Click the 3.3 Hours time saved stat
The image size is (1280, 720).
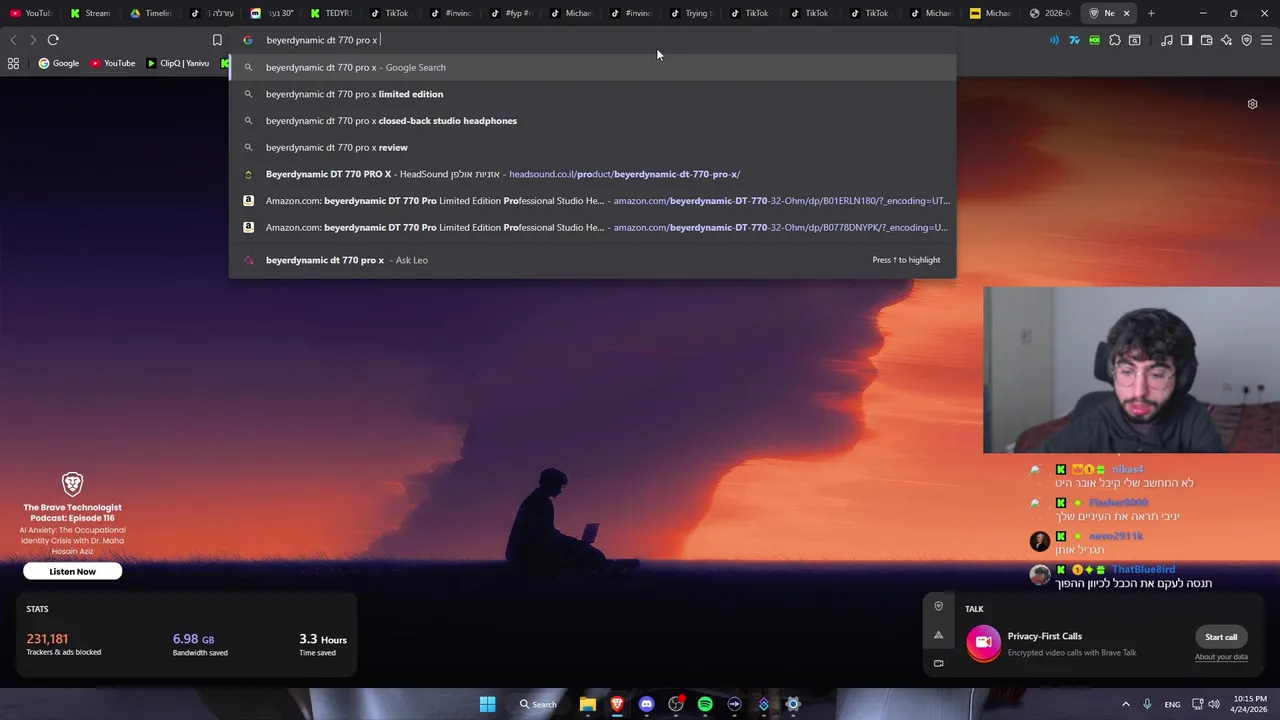click(323, 644)
